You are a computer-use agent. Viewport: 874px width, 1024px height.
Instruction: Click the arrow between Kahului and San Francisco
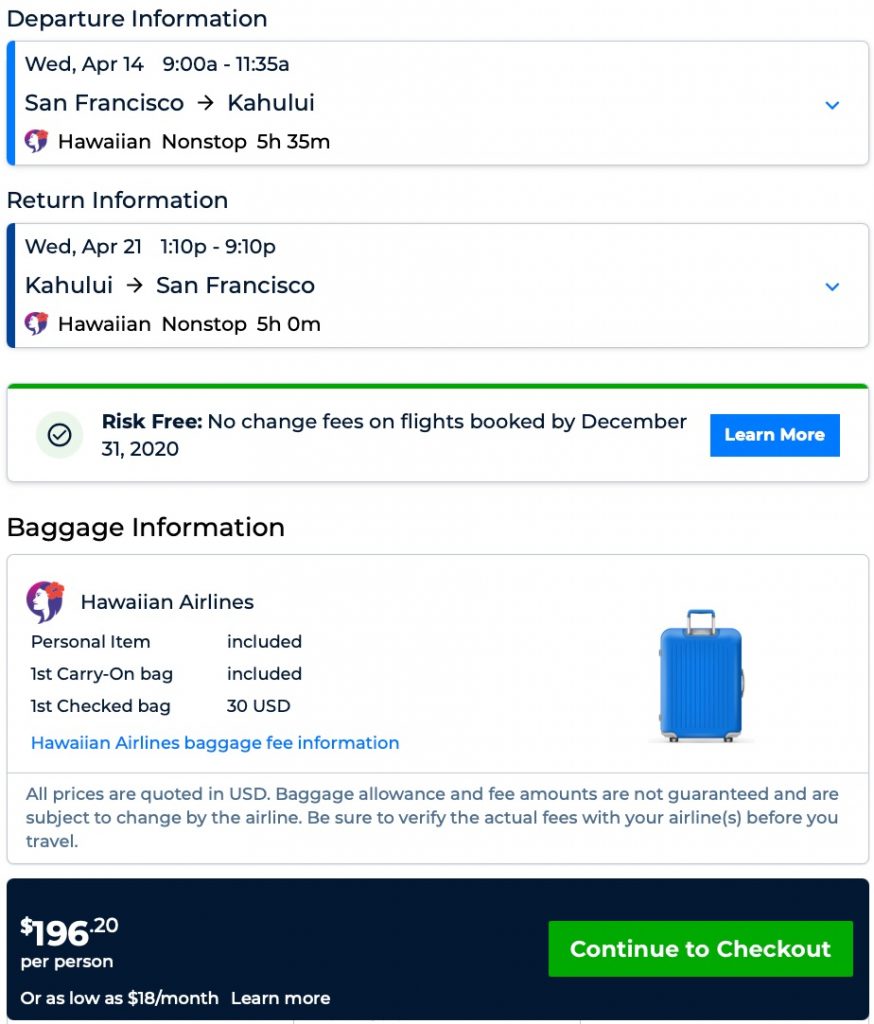point(134,285)
